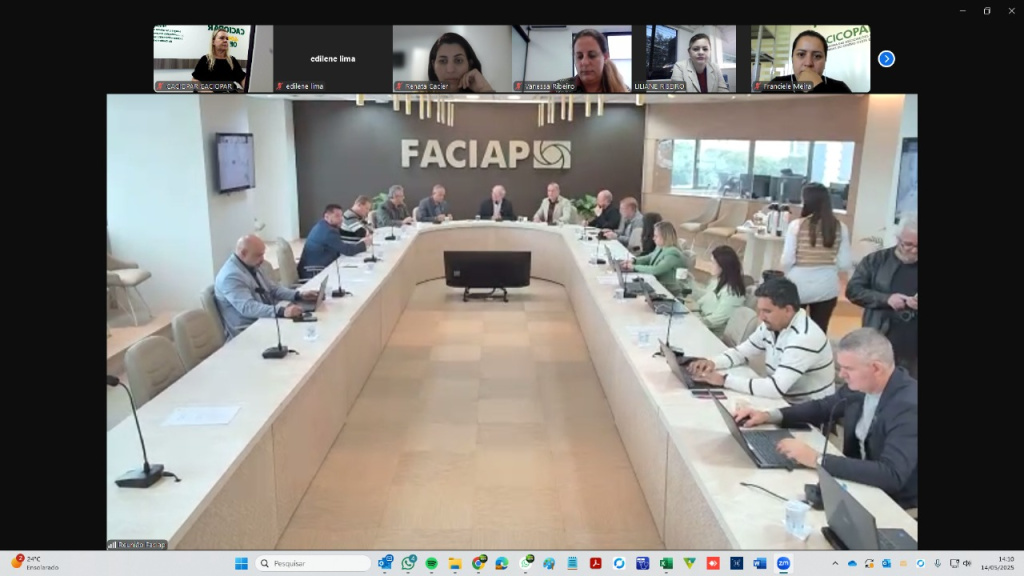Click the screen cast icon in the tray
This screenshot has width=1024, height=576.
(x=954, y=562)
